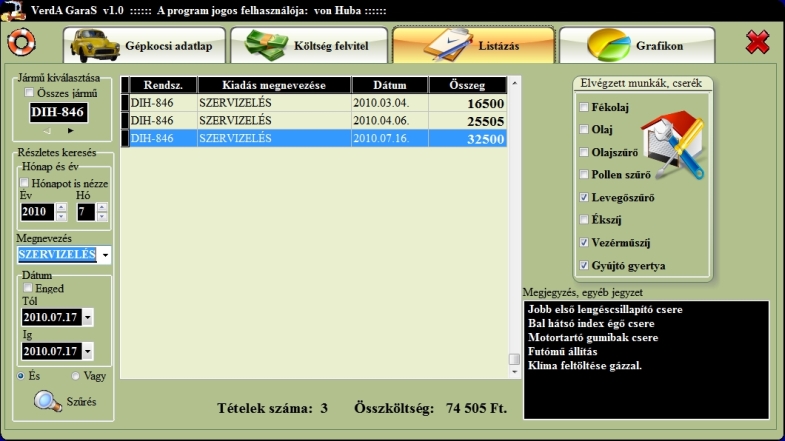Uncheck the Vezérműszíj checkbox
Image resolution: width=785 pixels, height=441 pixels.
pos(584,243)
